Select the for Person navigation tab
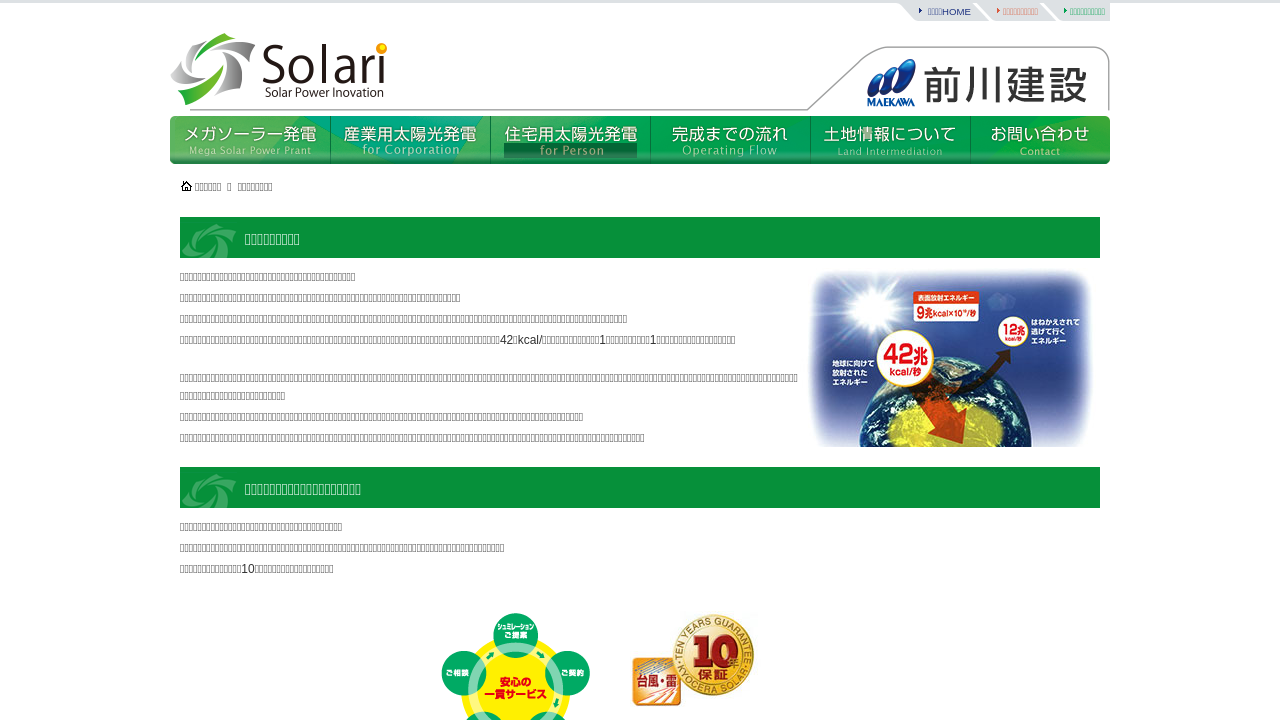The height and width of the screenshot is (720, 1280). pos(570,140)
